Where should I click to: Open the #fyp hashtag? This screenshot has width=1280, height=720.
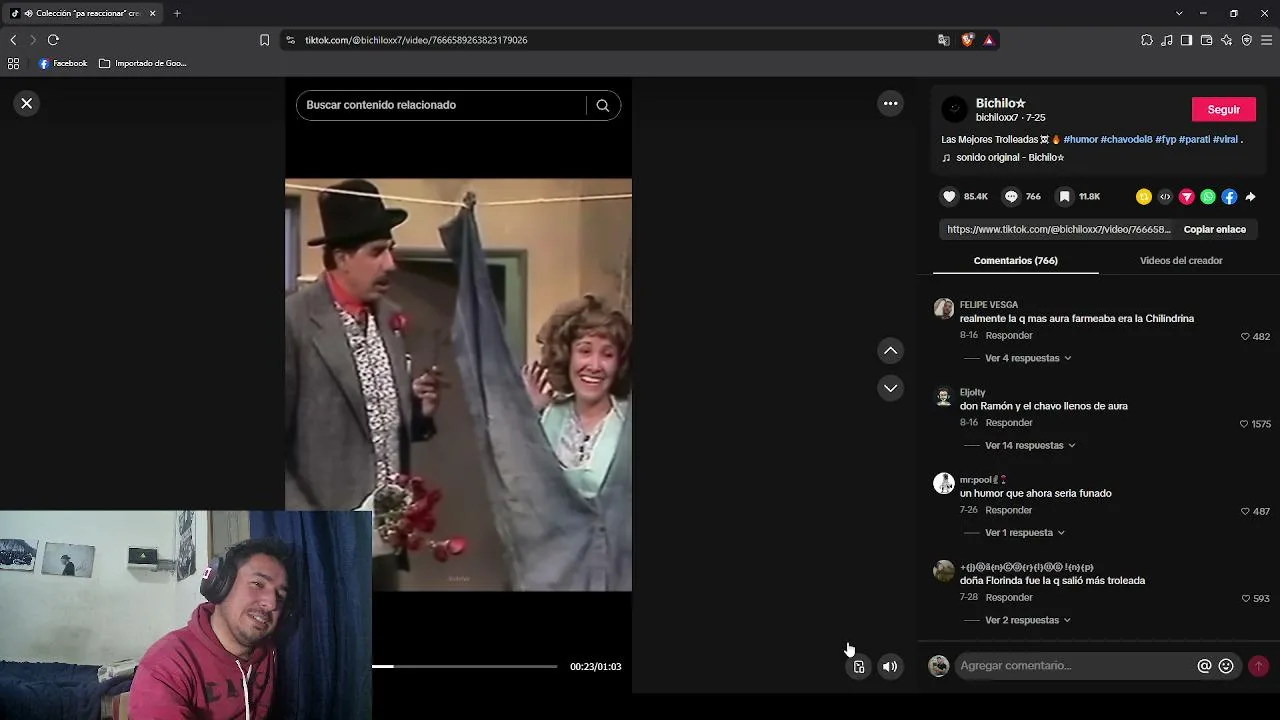(x=1166, y=139)
